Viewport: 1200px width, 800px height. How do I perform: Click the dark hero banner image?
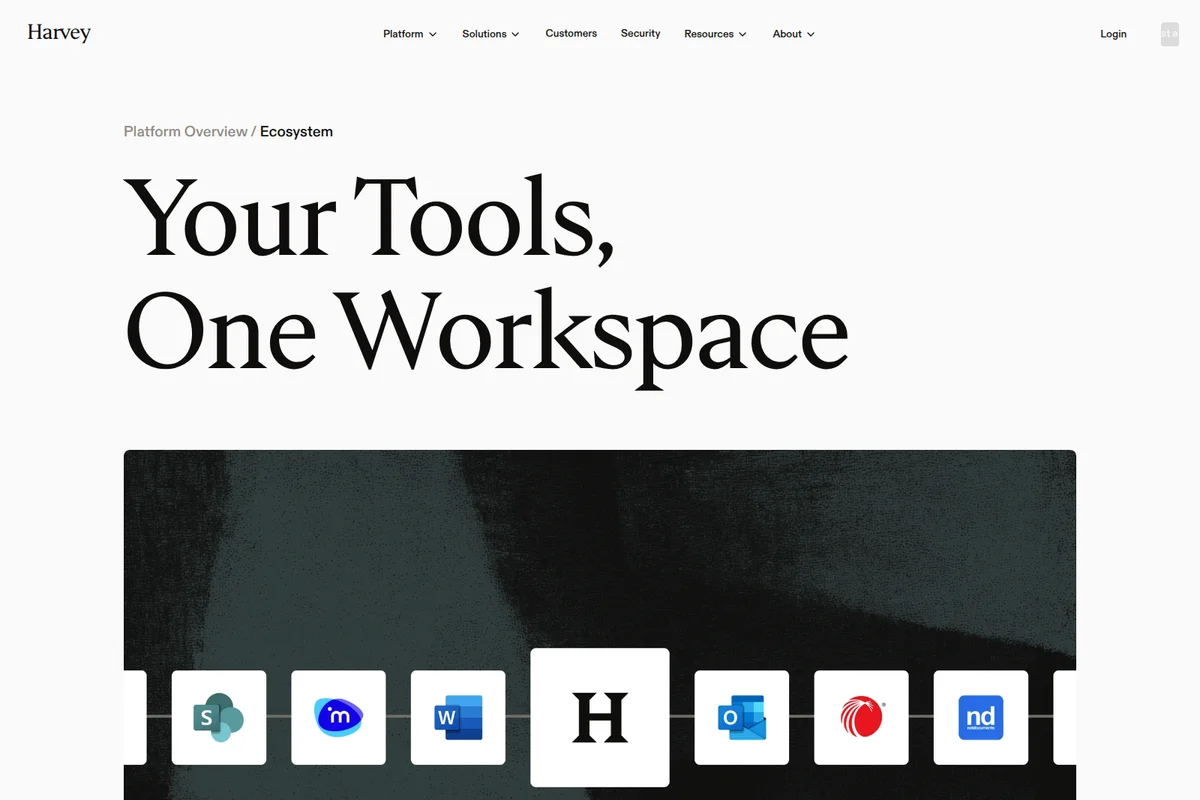coord(600,550)
